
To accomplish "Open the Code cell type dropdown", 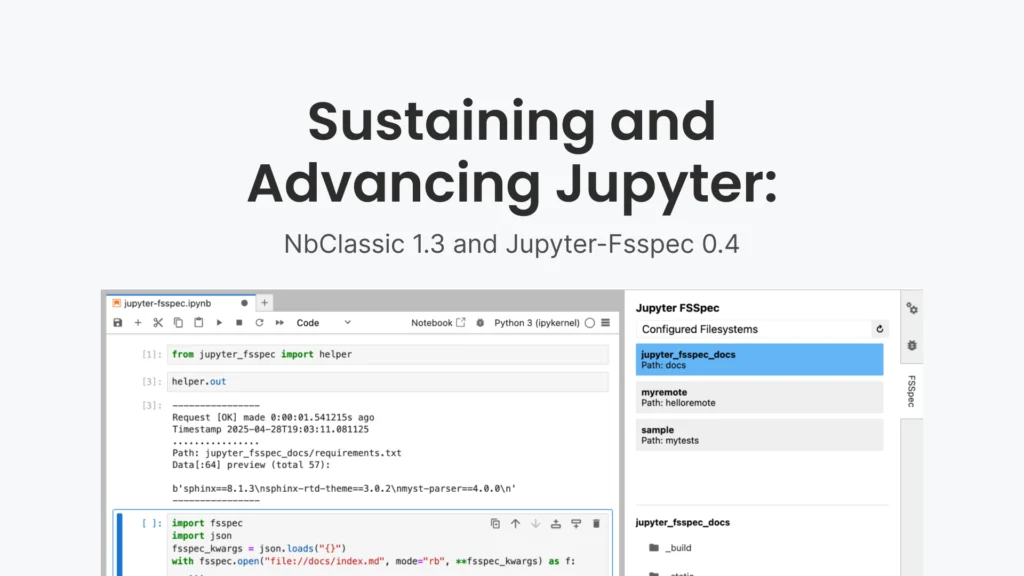I will tap(324, 323).
